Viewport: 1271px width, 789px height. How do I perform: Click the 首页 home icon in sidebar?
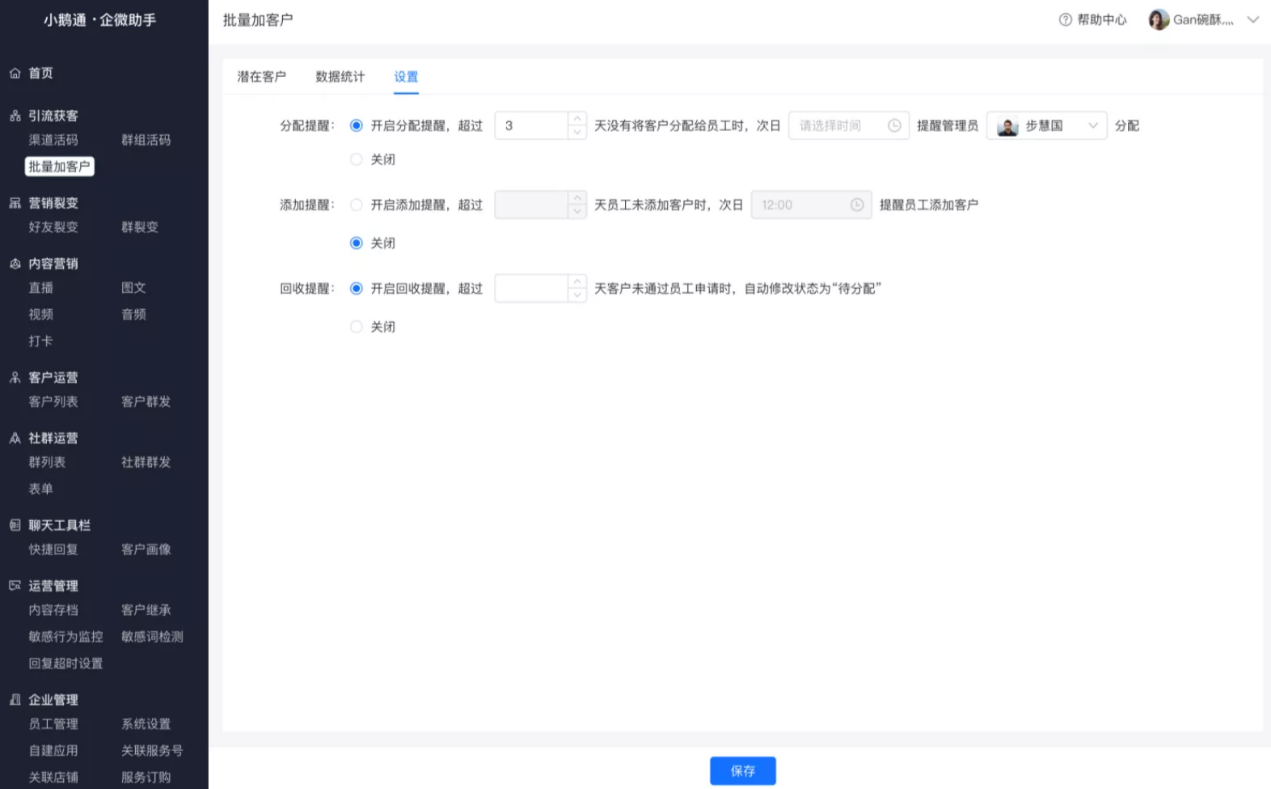(x=14, y=73)
